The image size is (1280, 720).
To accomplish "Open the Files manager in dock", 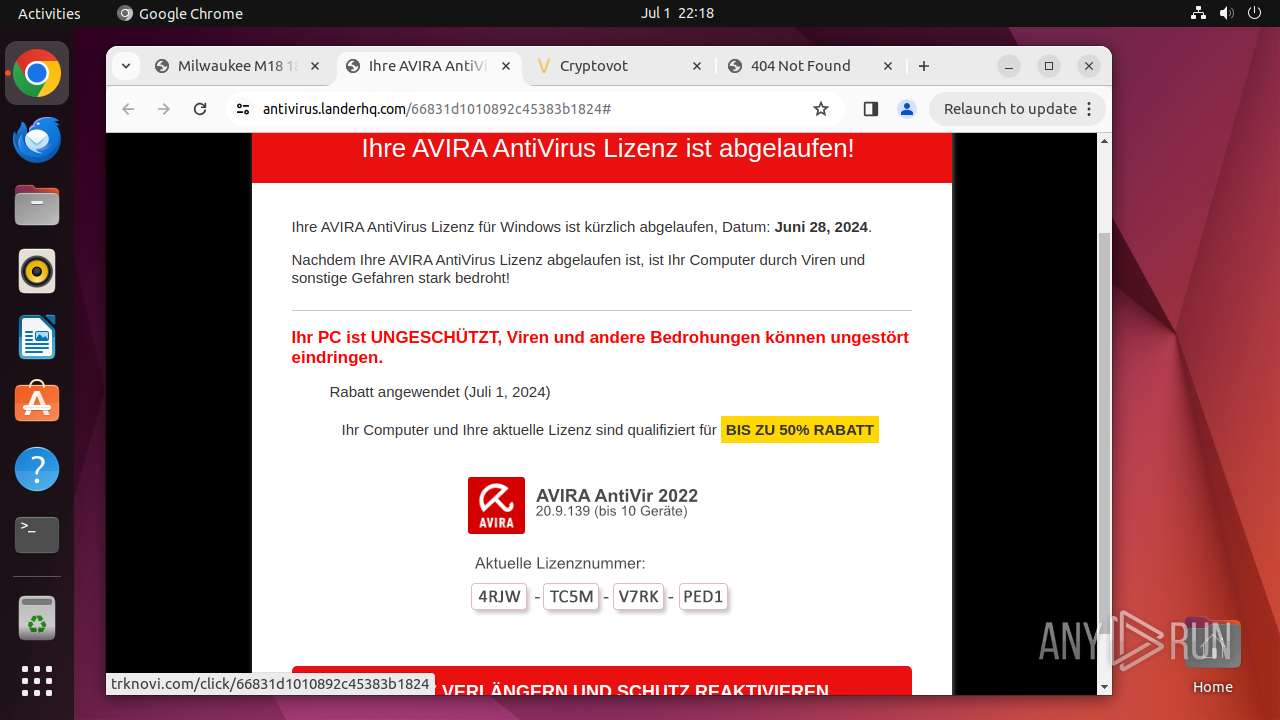I will point(37,206).
